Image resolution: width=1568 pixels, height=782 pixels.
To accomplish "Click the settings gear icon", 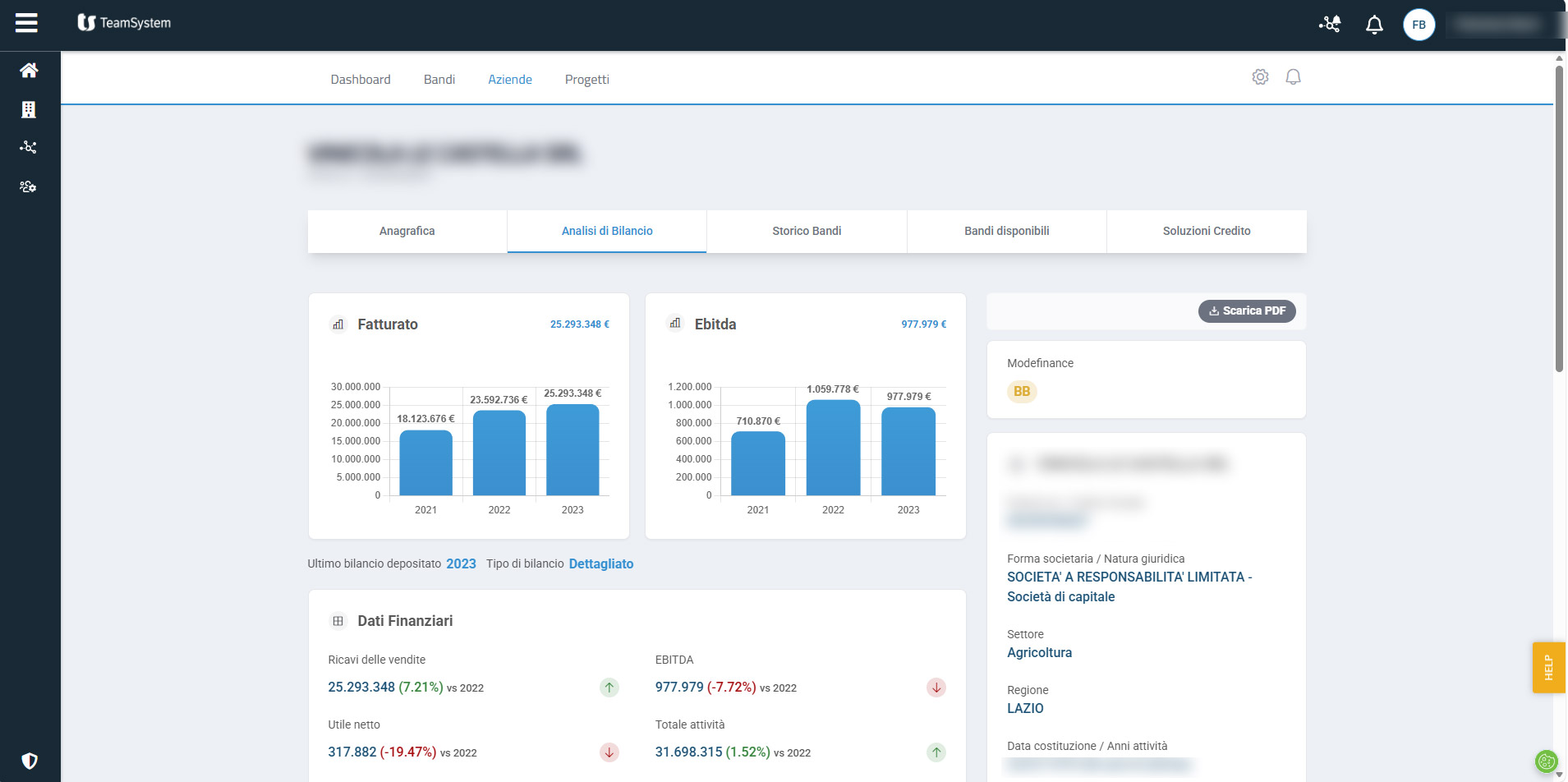I will 1260,77.
